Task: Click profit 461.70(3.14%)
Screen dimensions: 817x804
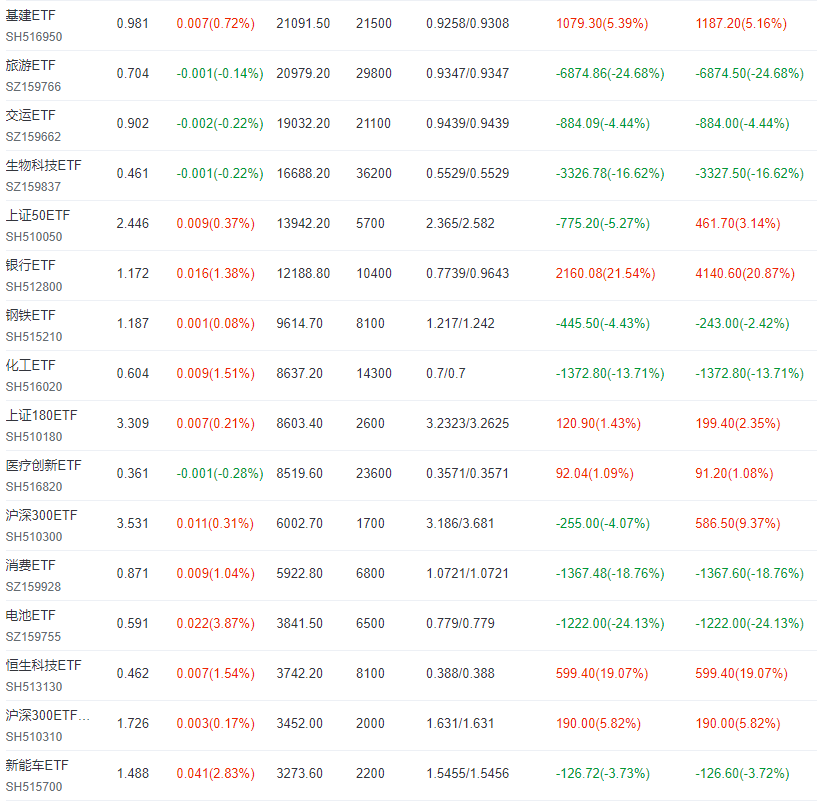Action: [738, 224]
